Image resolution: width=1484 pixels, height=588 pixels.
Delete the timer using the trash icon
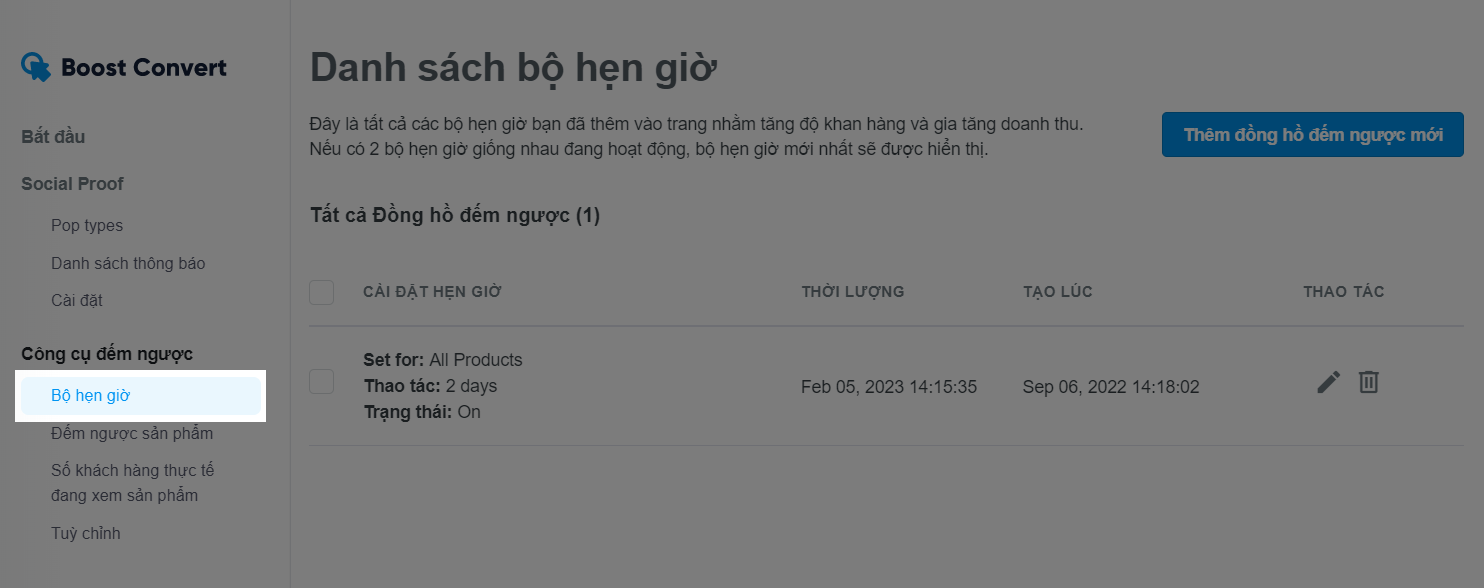(x=1368, y=382)
